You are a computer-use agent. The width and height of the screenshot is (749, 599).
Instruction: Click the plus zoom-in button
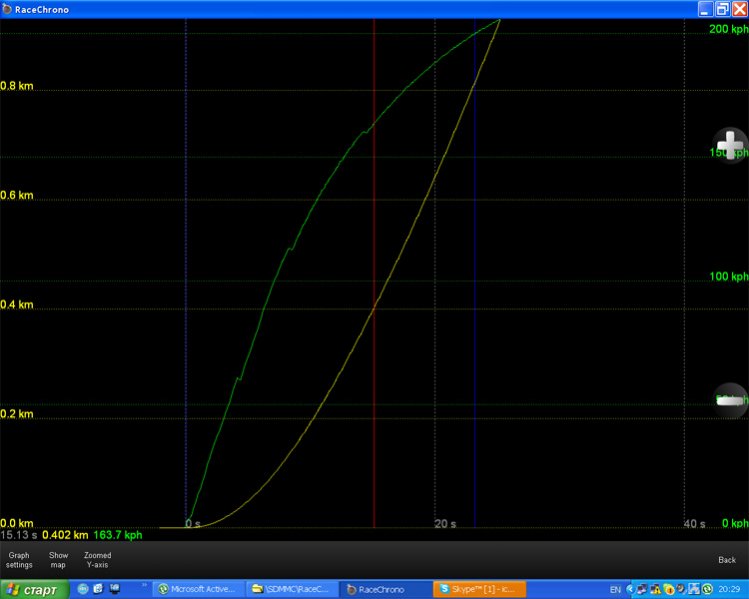[731, 146]
